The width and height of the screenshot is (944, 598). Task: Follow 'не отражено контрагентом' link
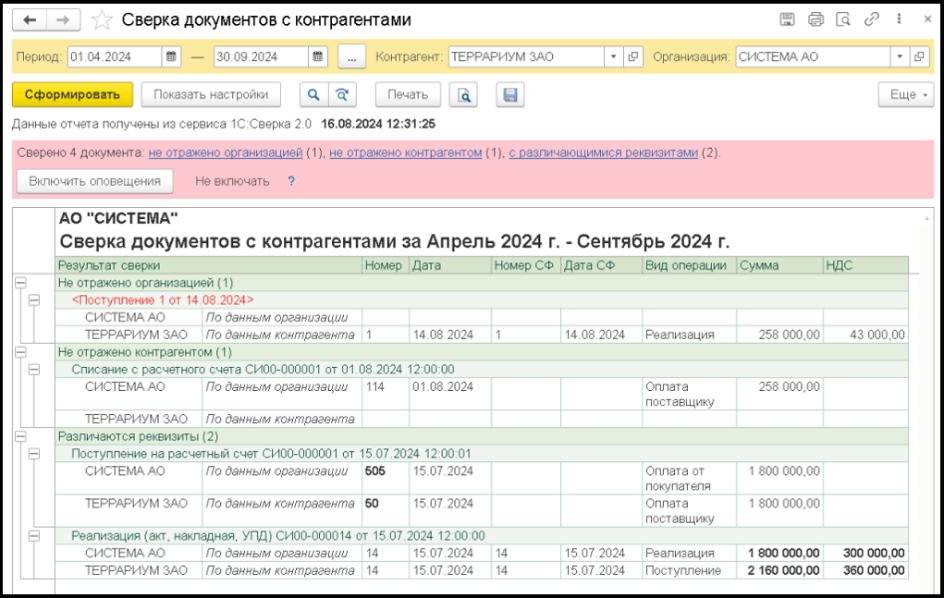406,153
